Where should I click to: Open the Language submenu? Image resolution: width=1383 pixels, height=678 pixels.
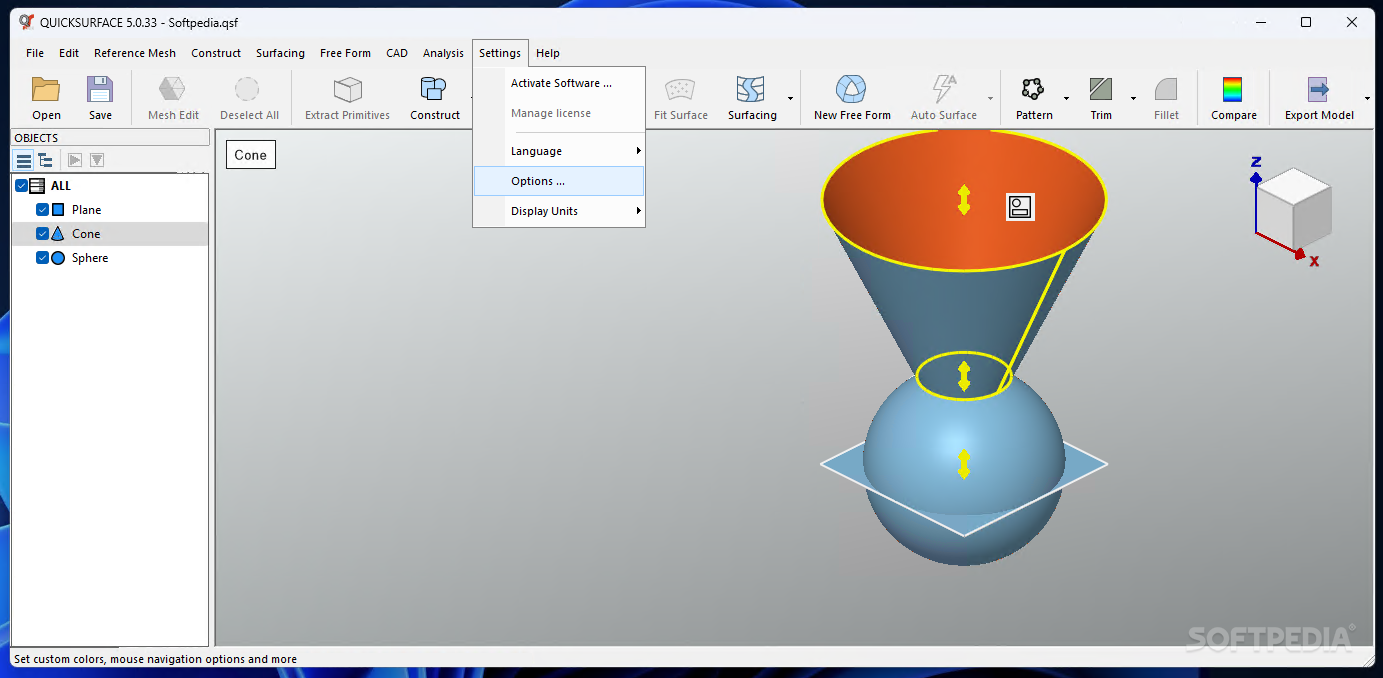point(559,151)
